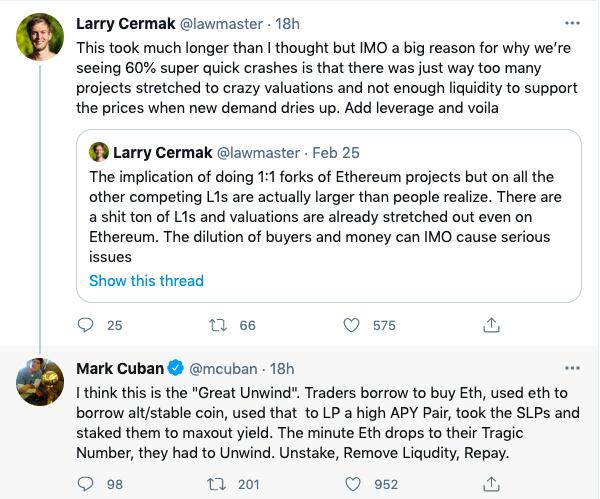Open more options on Mark Cuban's tweet
This screenshot has height=499, width=600.
(571, 369)
